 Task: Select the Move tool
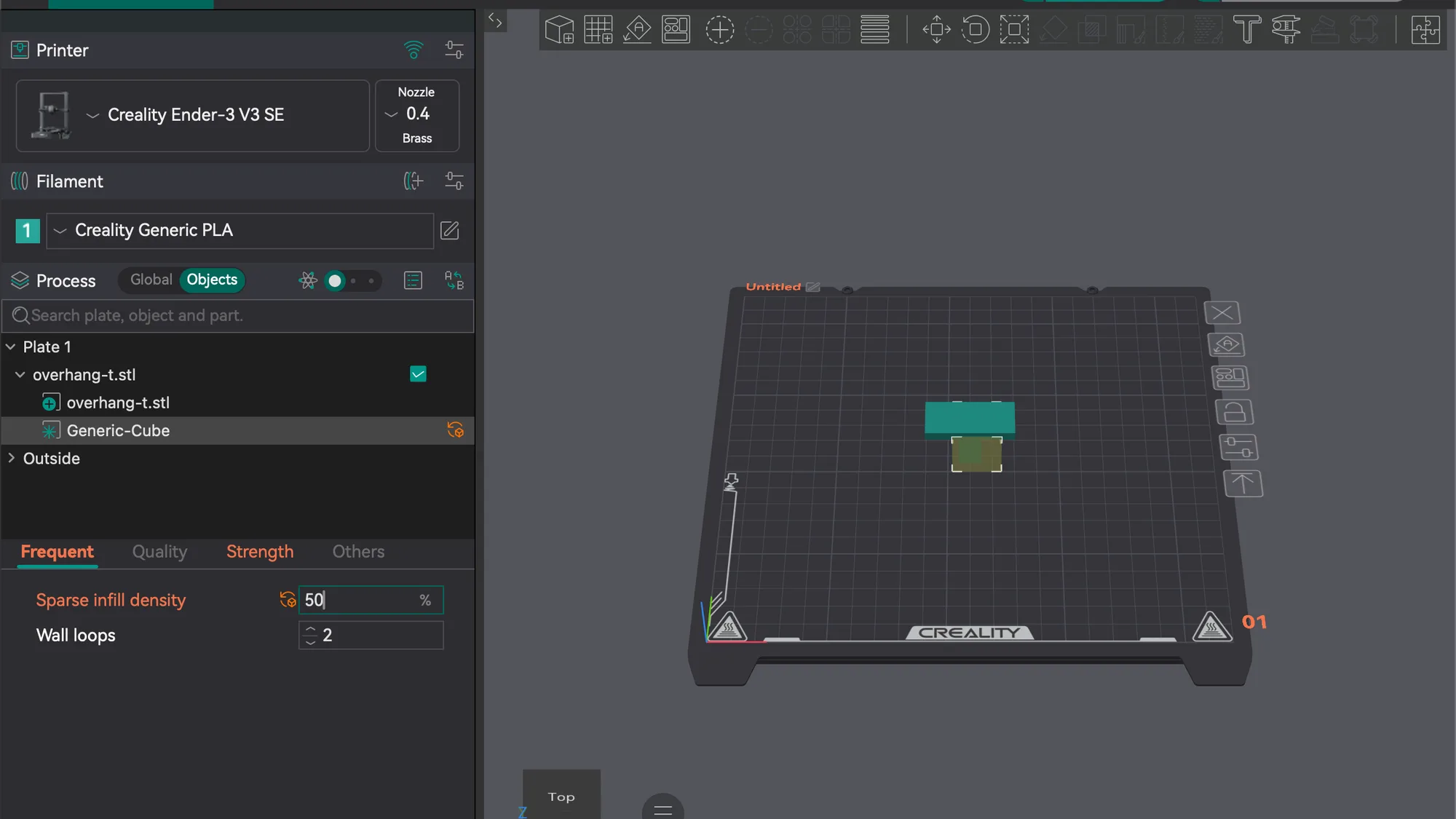pos(936,30)
